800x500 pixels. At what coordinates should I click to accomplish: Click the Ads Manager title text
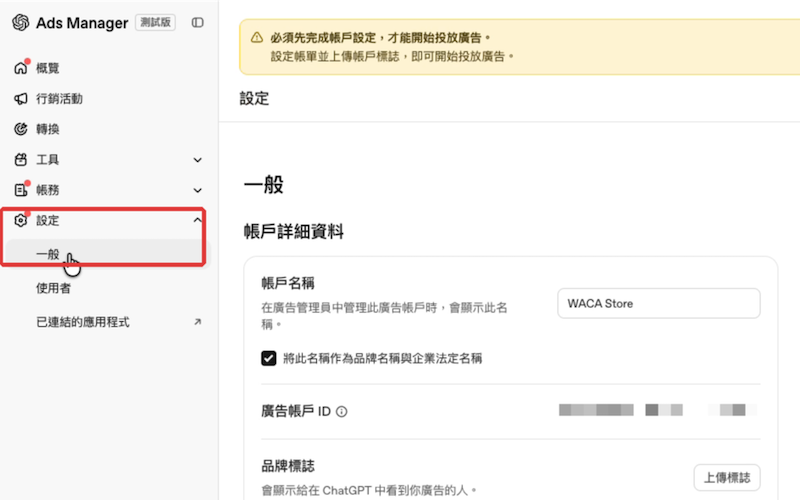tap(82, 23)
